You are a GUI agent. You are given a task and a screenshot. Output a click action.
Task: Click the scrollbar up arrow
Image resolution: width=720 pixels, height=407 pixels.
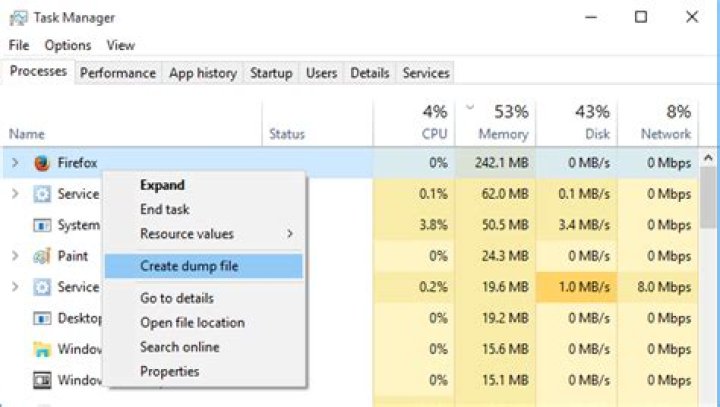pyautogui.click(x=708, y=158)
